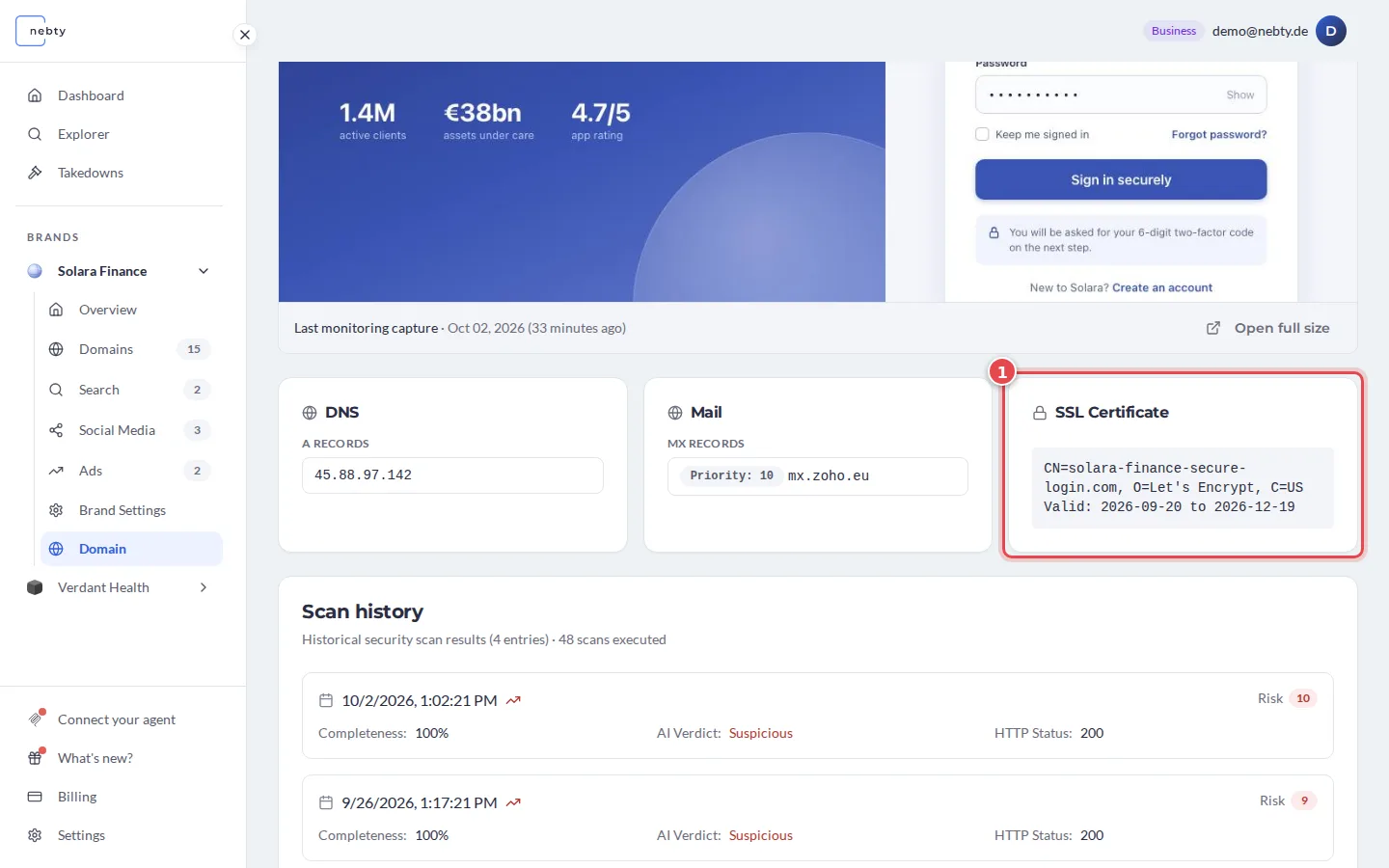Image resolution: width=1389 pixels, height=868 pixels.
Task: Open Solara Finance Overview
Action: coord(131,310)
